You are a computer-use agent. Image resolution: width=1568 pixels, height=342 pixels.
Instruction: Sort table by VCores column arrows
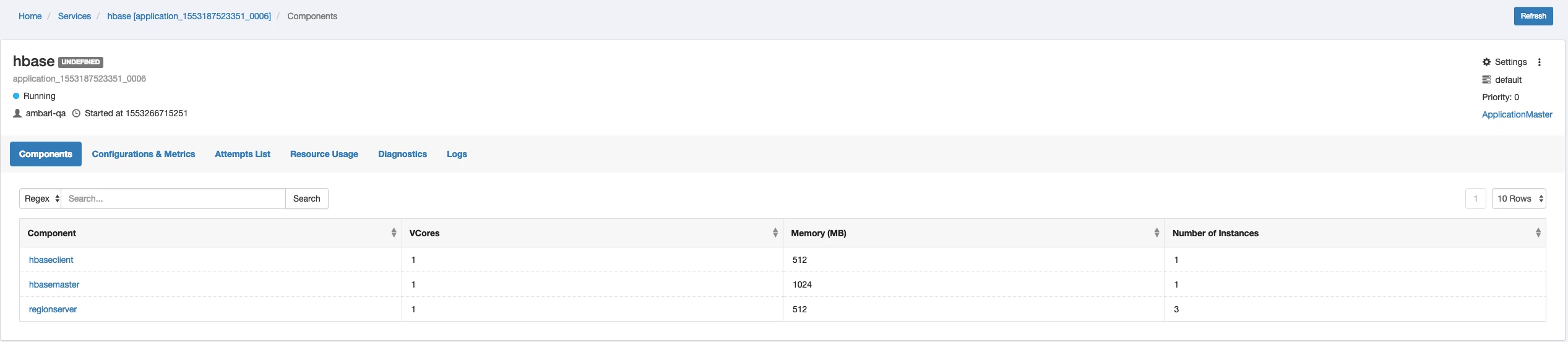coord(775,233)
